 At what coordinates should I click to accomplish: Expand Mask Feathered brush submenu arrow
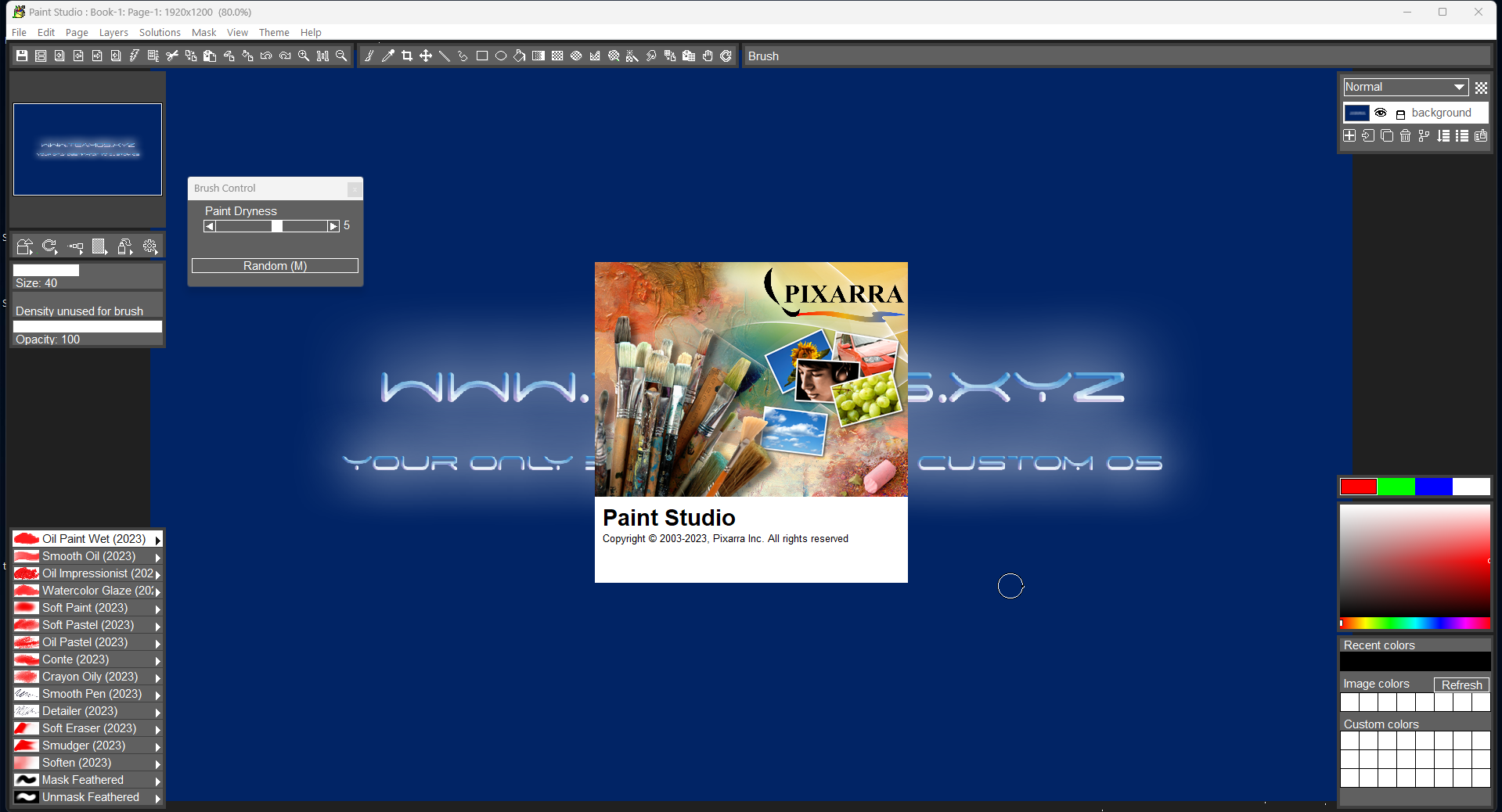(158, 781)
